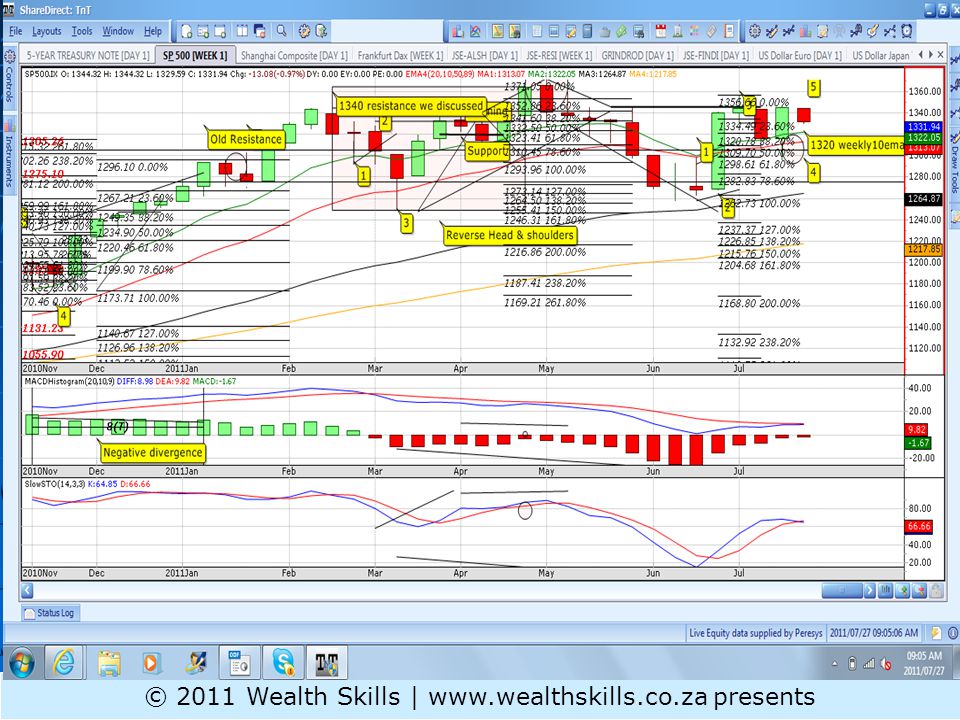
Task: Click the tab scroll left arrow
Action: coord(921,54)
